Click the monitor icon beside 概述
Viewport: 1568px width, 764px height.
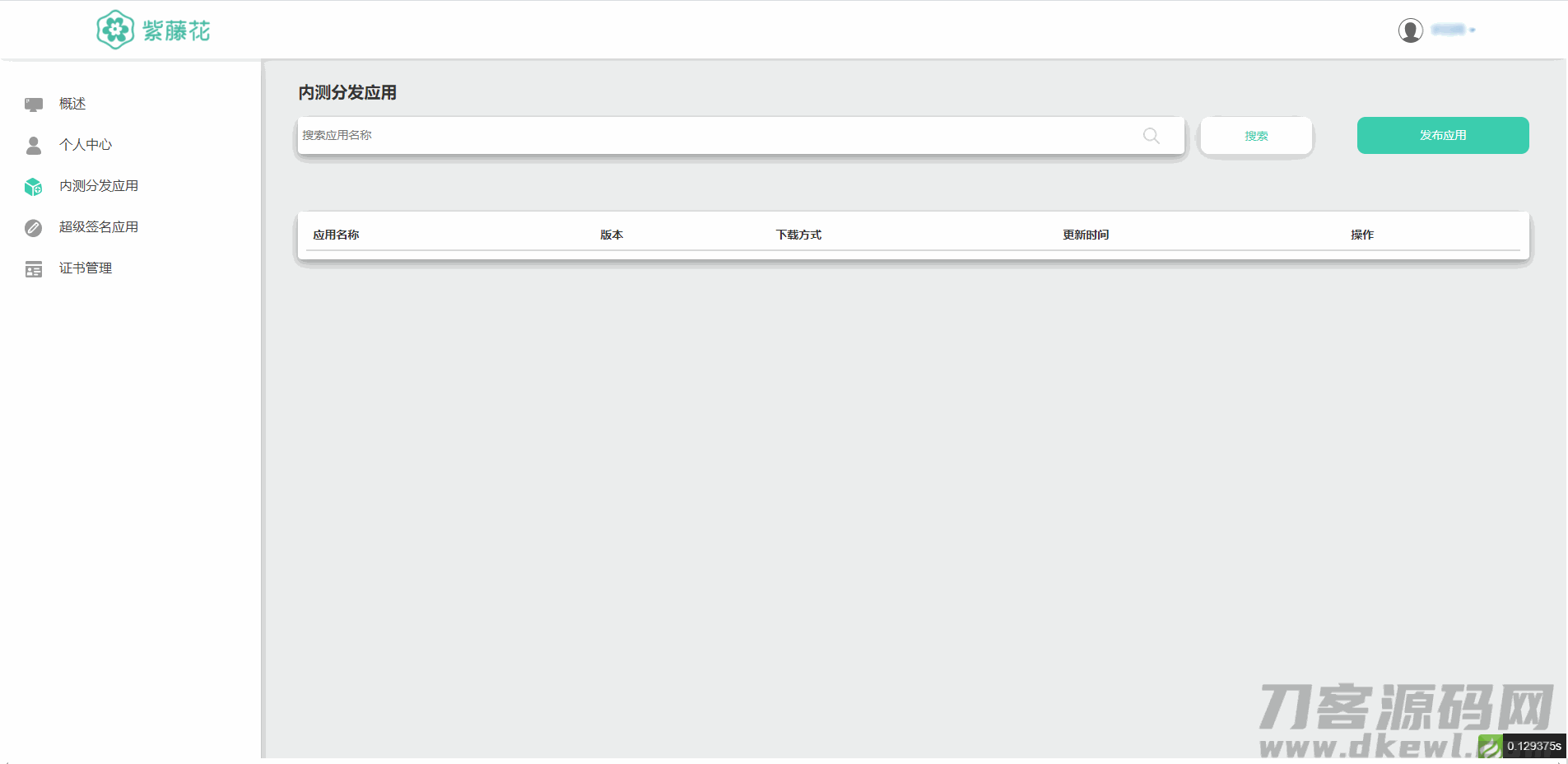(34, 105)
